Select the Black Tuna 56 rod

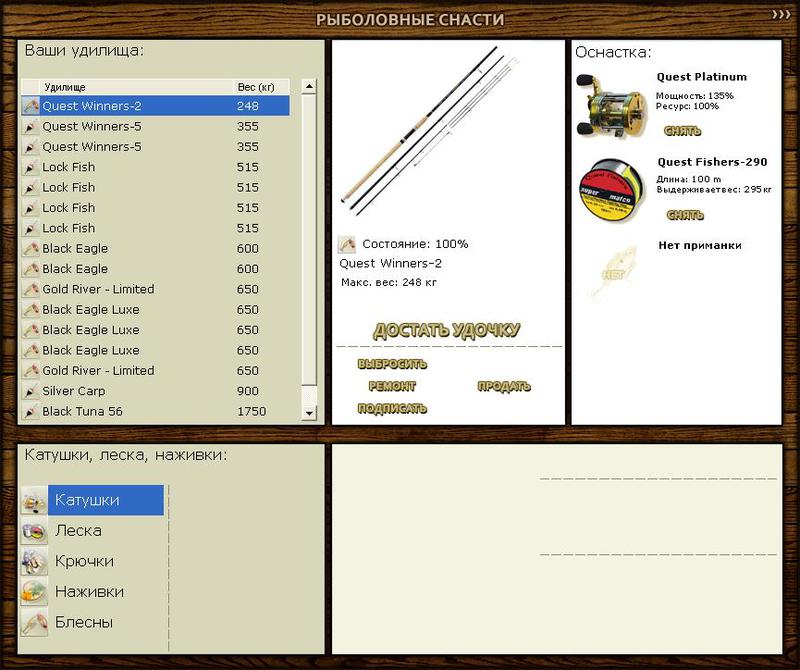pos(156,412)
